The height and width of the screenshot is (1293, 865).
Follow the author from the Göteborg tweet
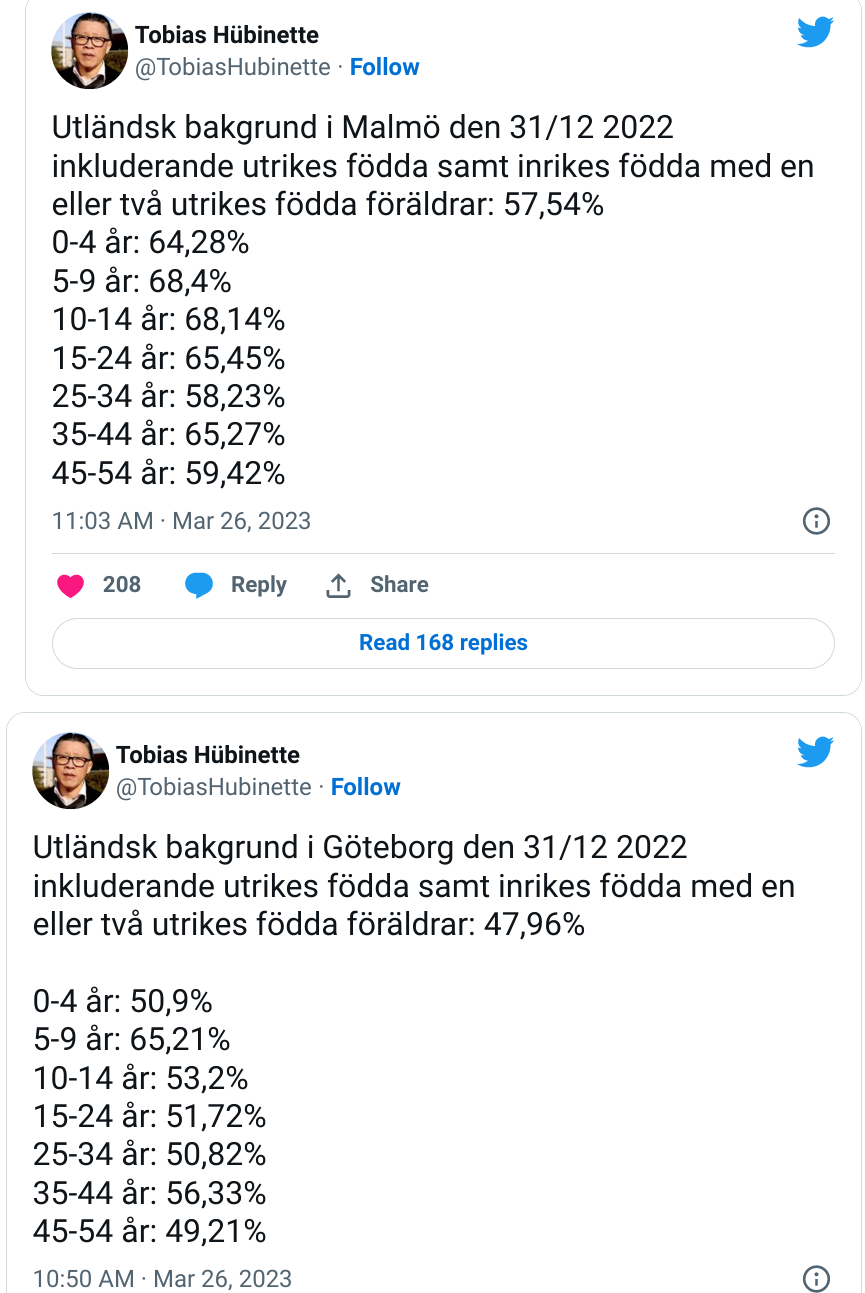click(365, 787)
